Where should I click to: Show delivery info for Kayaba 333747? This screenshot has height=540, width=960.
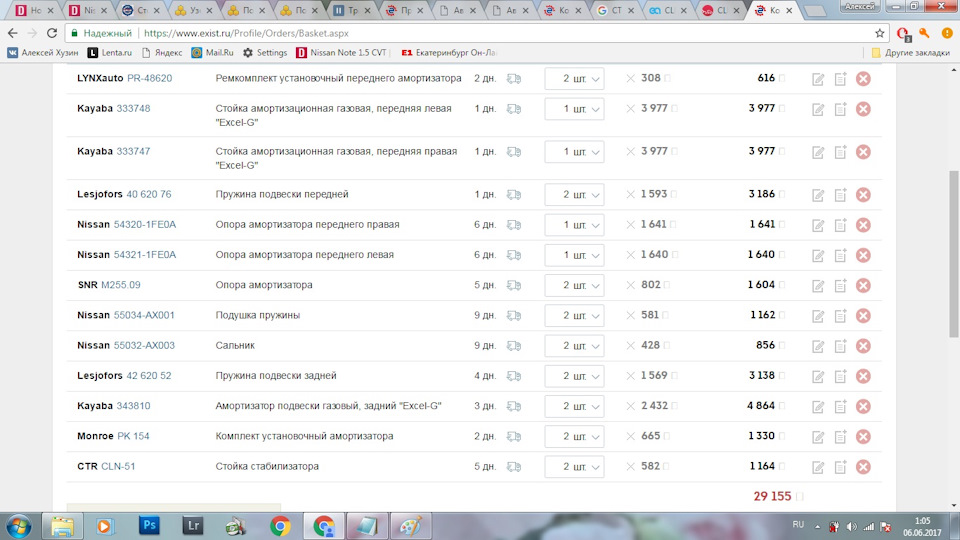[x=514, y=152]
